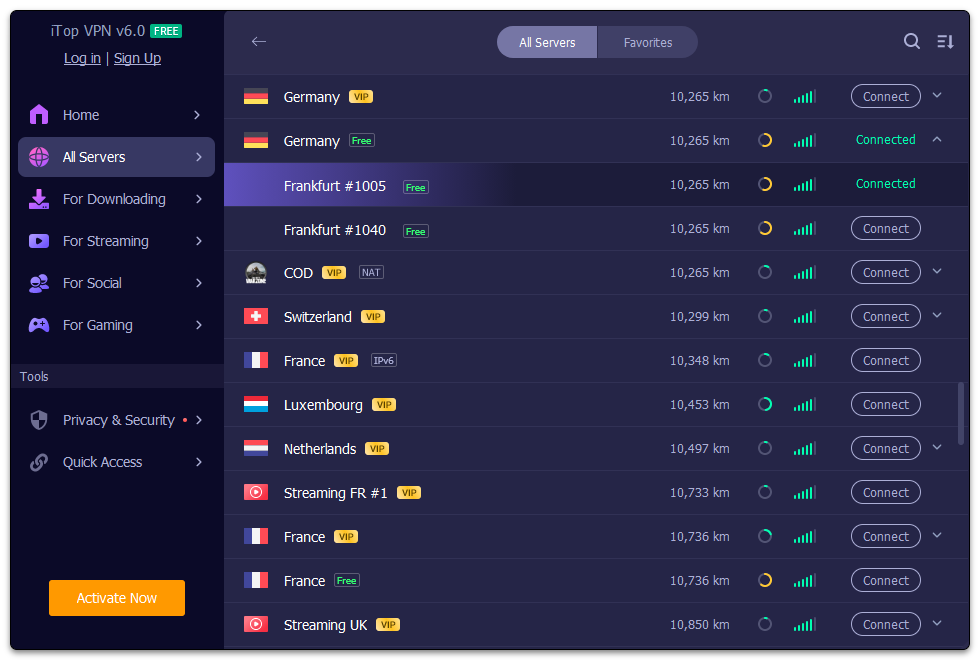Click the back arrow icon

[x=259, y=41]
